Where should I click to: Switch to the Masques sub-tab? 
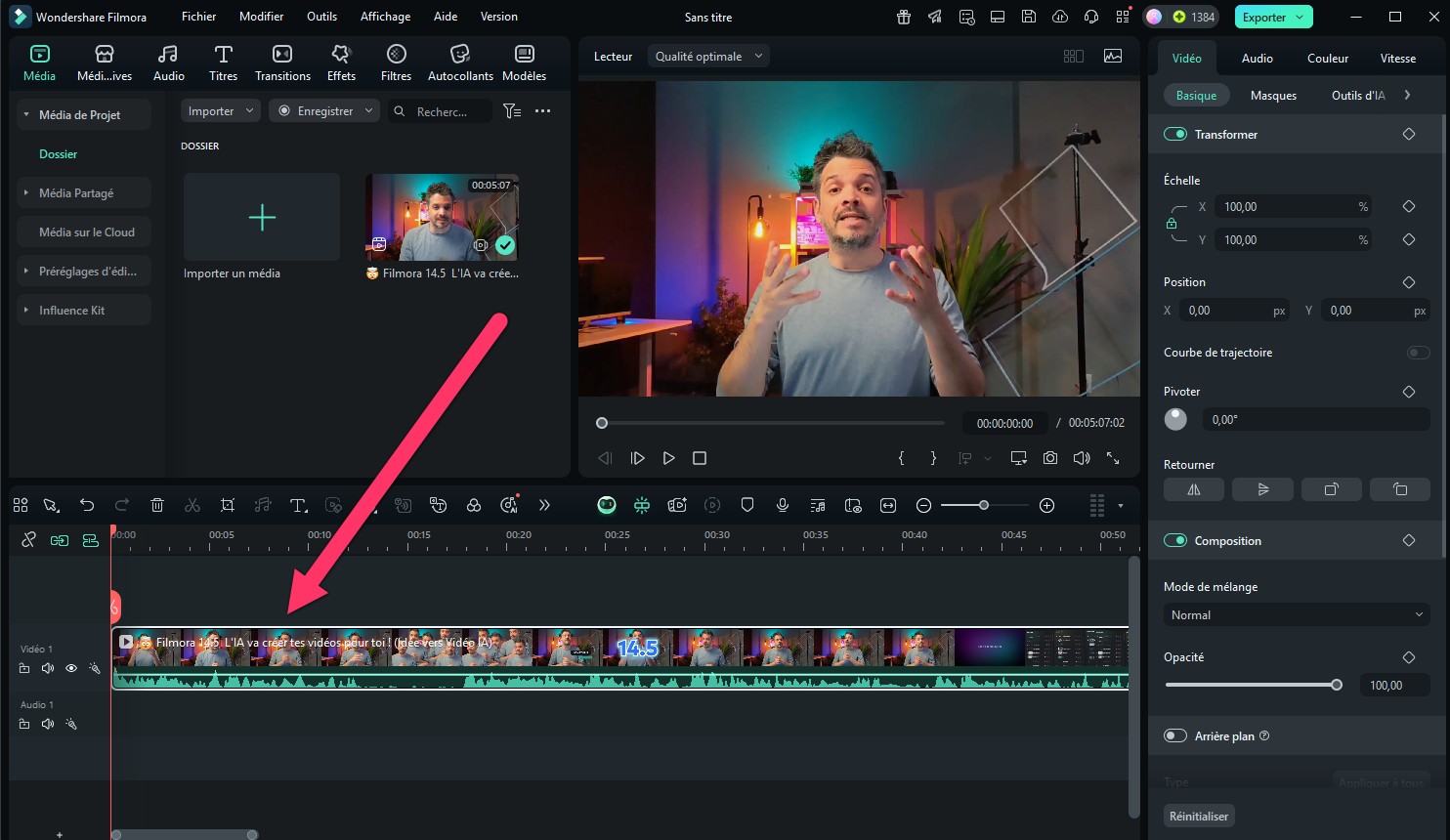(1273, 95)
